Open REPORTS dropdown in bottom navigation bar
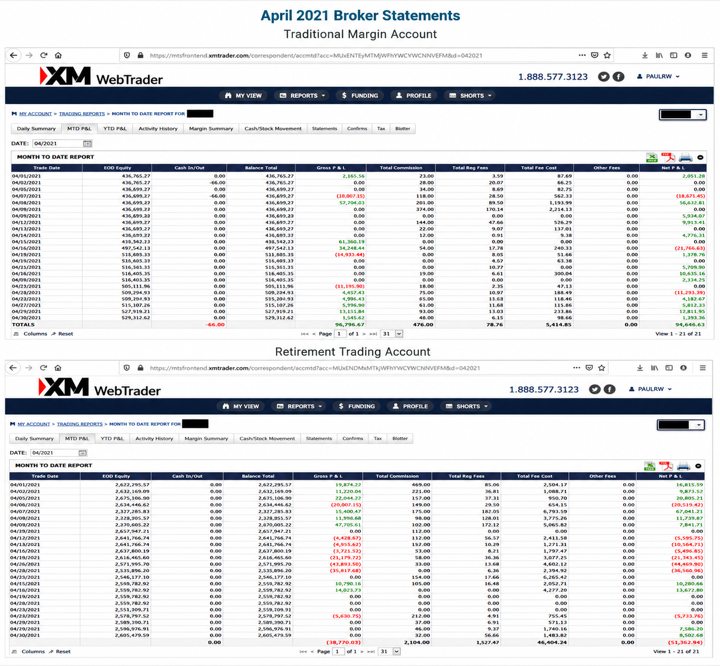The width and height of the screenshot is (720, 666). tap(298, 406)
